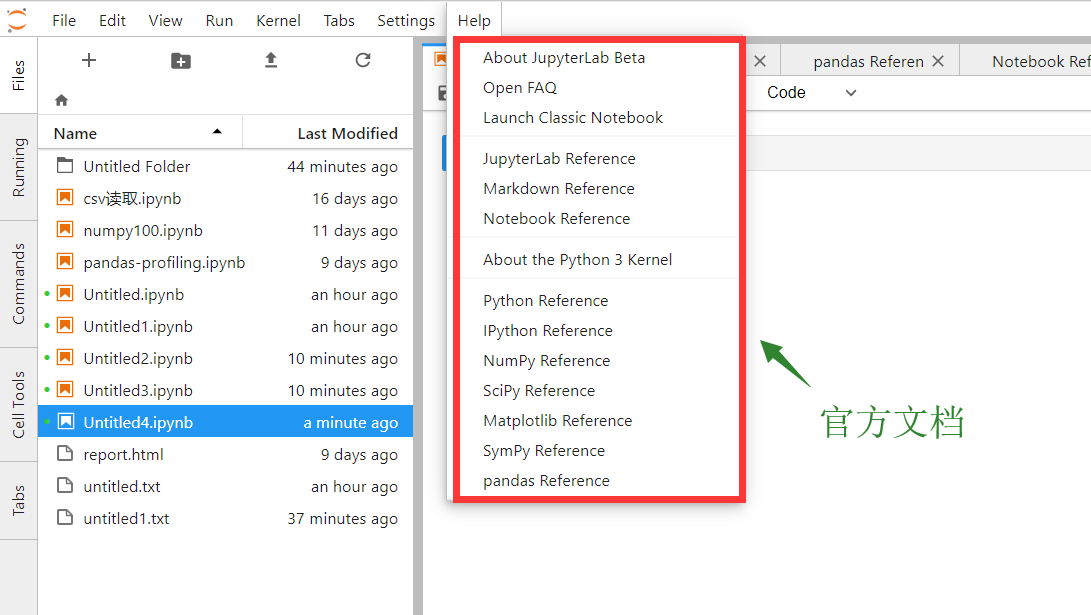This screenshot has width=1091, height=615.
Task: Close the tab left of pandas Reference
Action: (x=760, y=61)
